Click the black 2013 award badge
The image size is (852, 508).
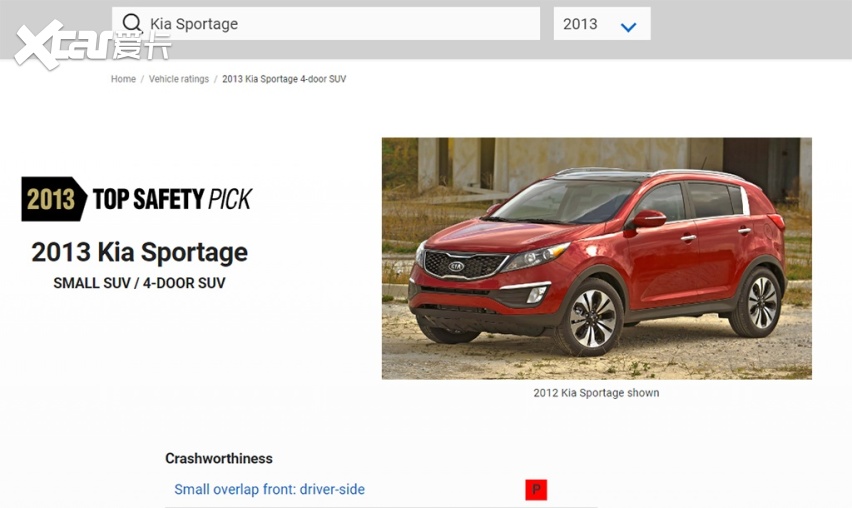[x=54, y=199]
